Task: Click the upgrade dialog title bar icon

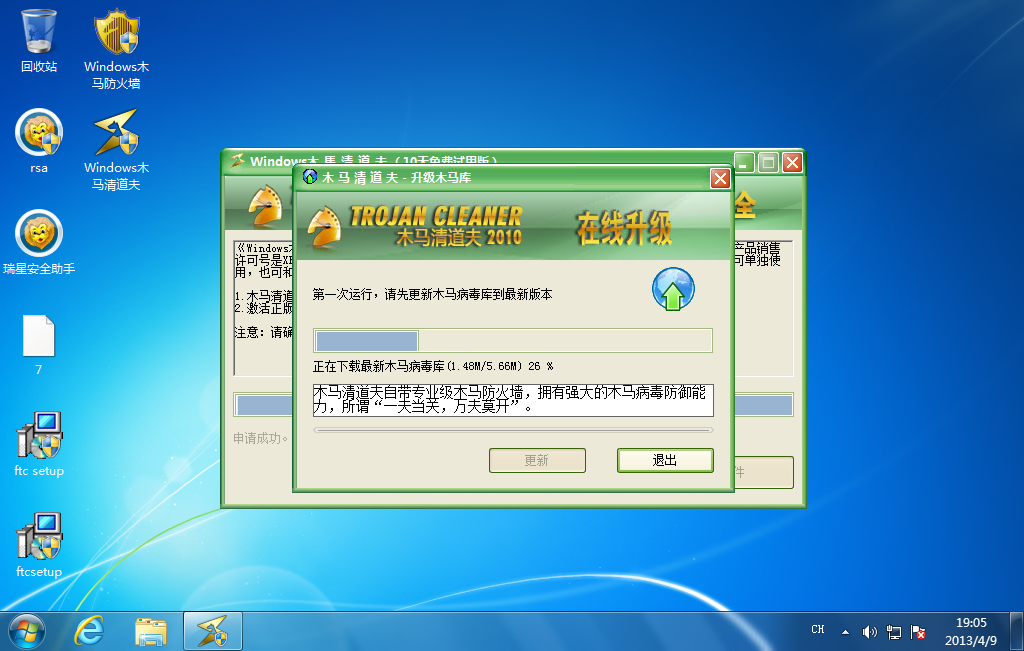Action: pos(310,177)
